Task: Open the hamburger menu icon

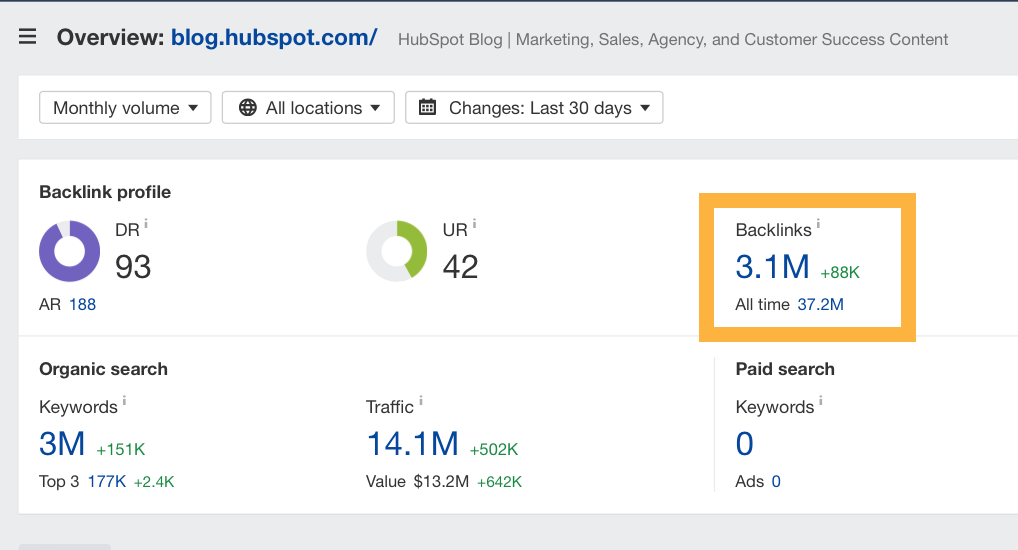Action: tap(28, 38)
